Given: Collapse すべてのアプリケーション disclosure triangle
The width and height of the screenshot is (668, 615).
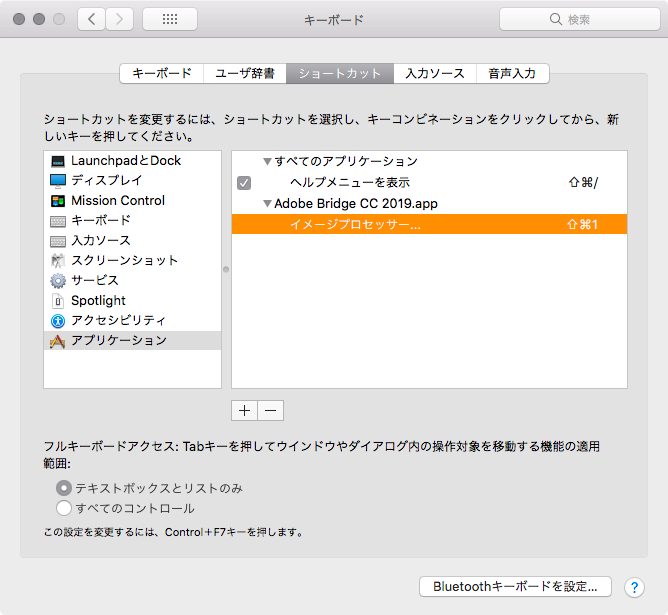Looking at the screenshot, I should point(267,161).
